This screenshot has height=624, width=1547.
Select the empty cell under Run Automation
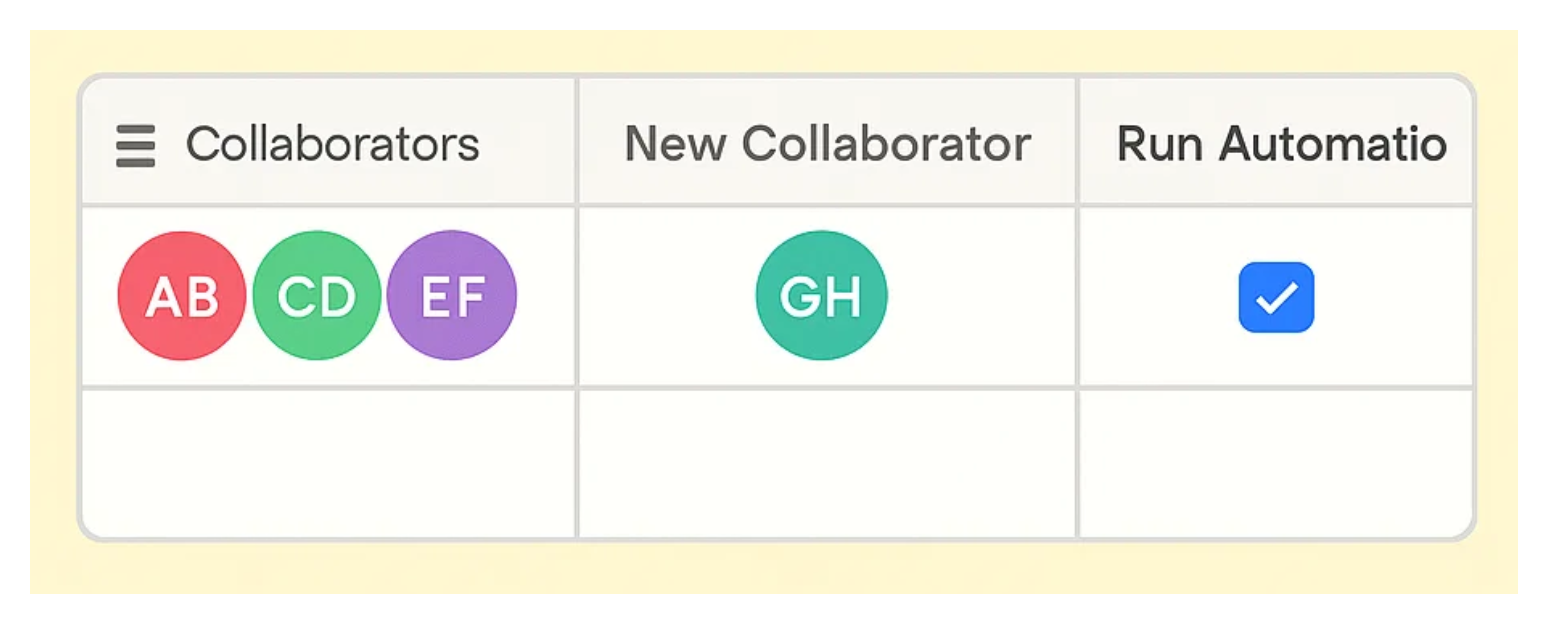coord(1275,463)
